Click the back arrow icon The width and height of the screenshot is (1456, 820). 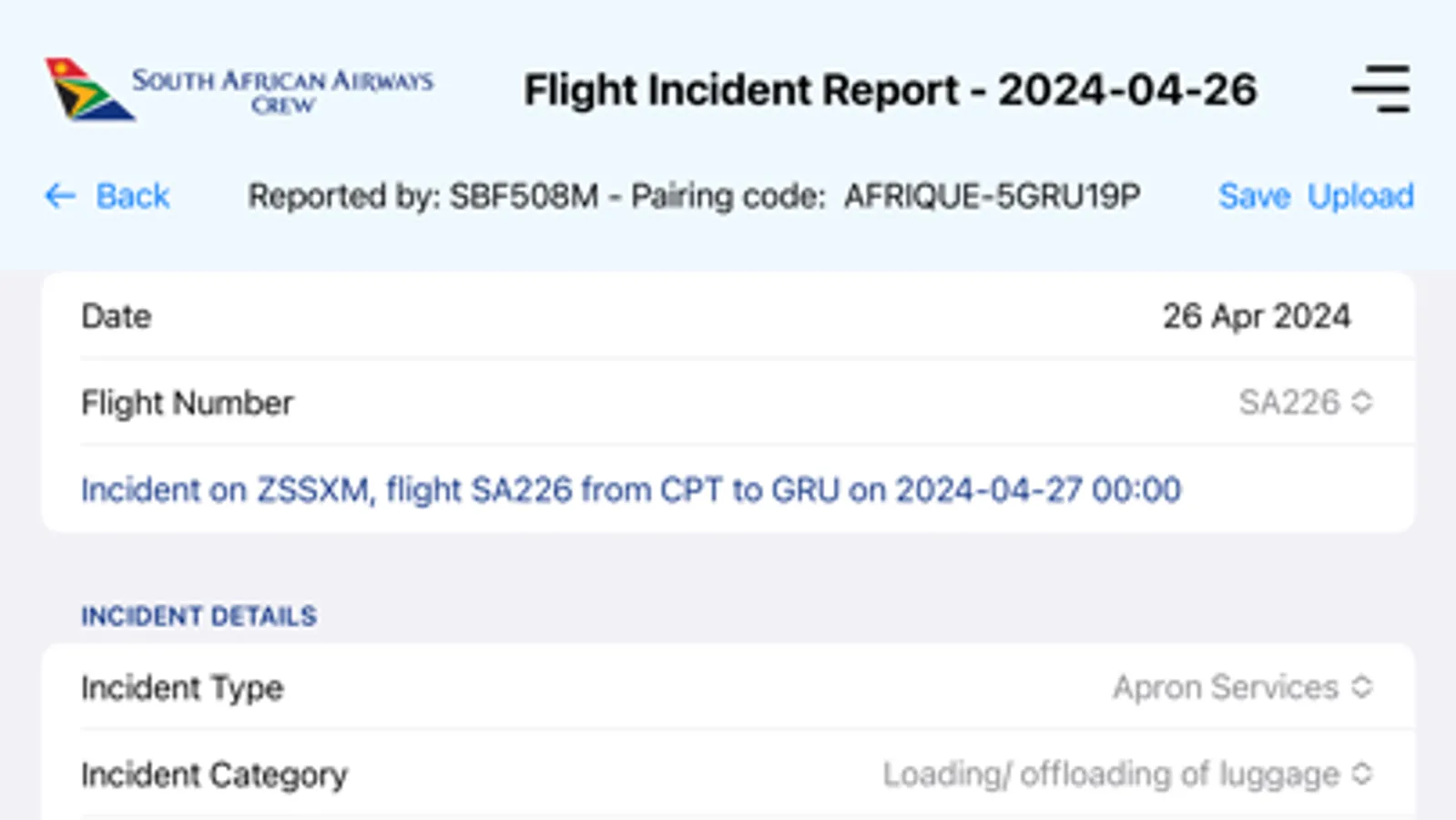[x=58, y=195]
